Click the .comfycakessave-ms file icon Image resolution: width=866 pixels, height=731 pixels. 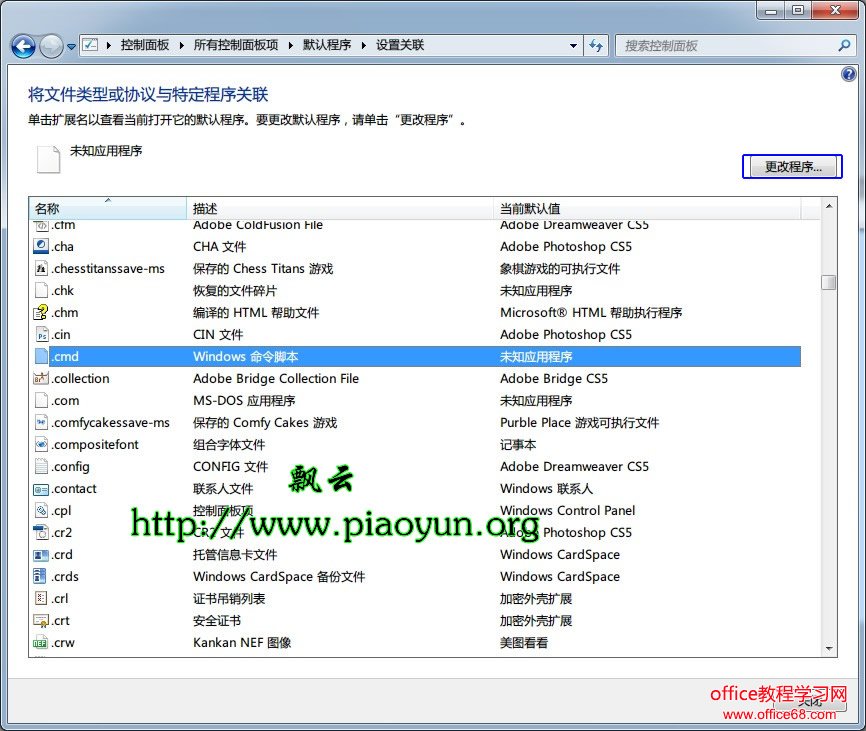pos(41,422)
